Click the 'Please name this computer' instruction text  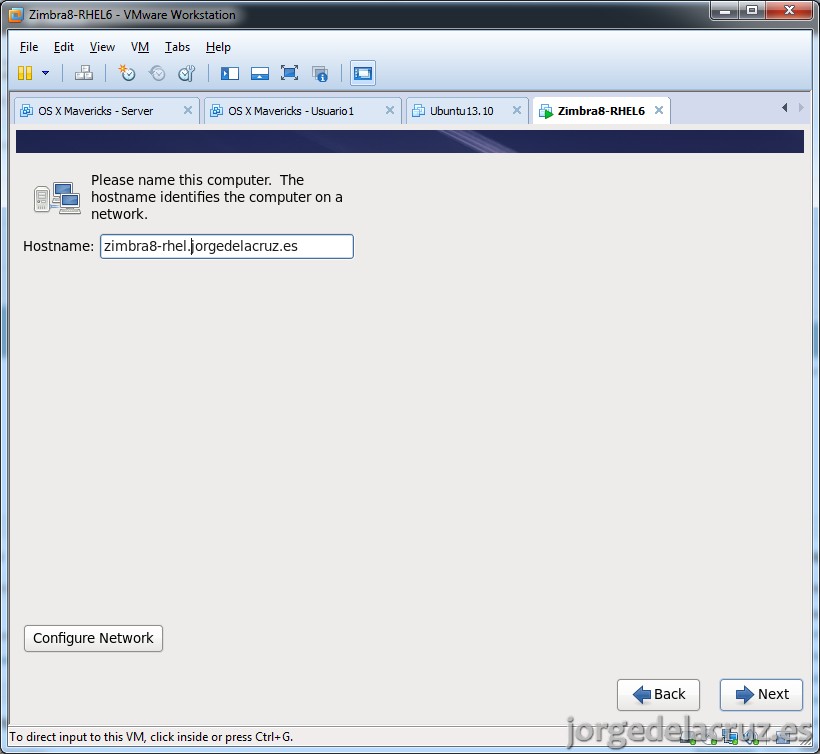(x=217, y=197)
